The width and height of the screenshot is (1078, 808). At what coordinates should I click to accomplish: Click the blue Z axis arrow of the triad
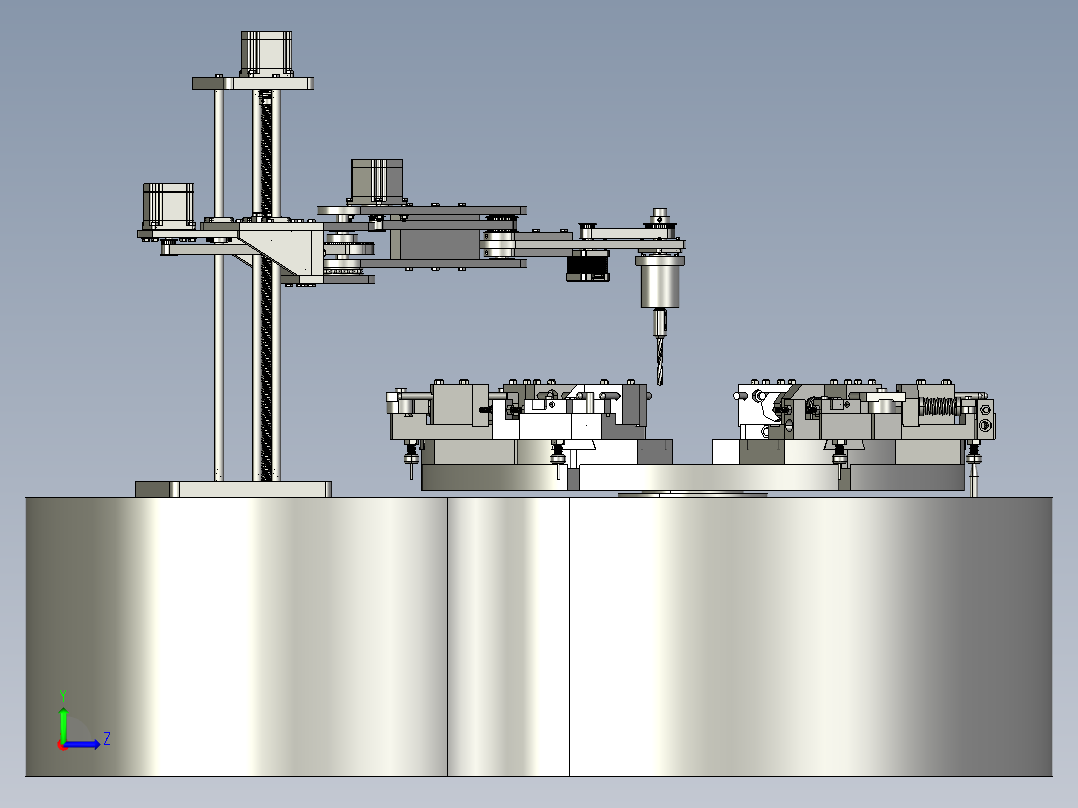coord(83,744)
